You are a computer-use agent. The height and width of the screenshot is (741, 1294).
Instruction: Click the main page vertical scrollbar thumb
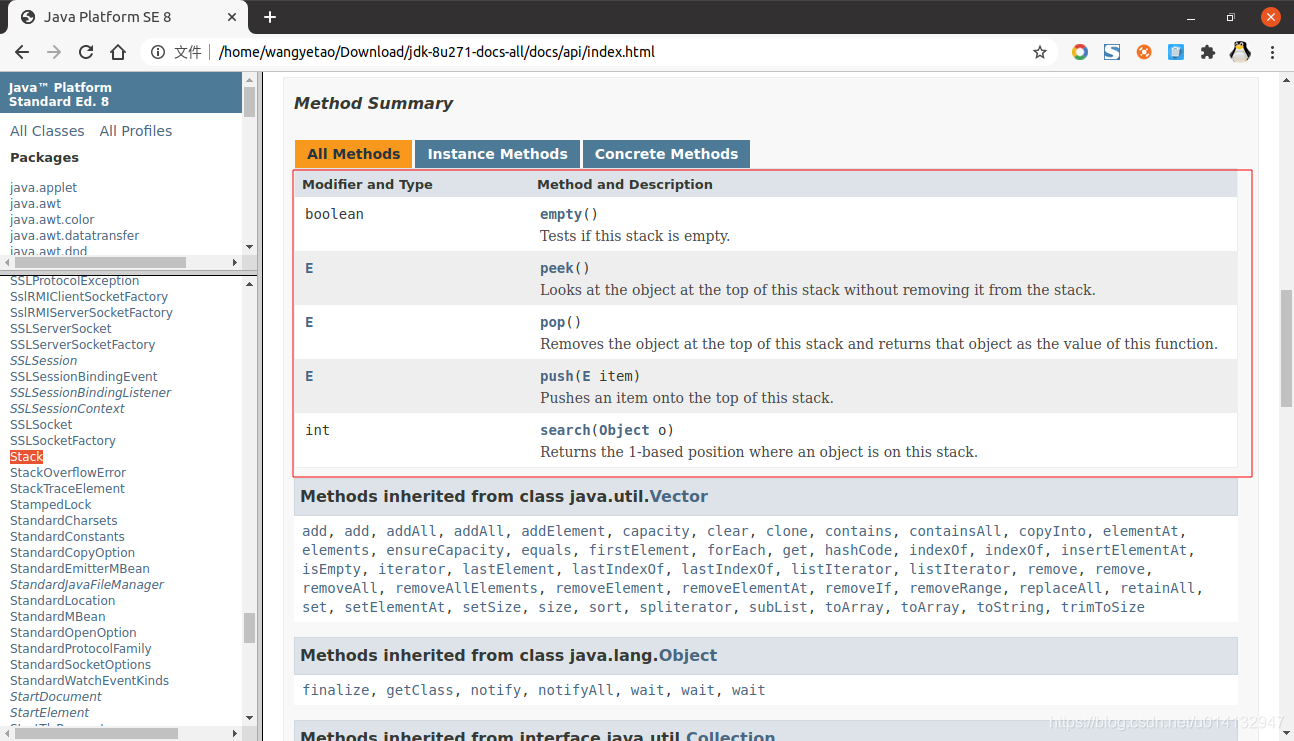(1286, 348)
